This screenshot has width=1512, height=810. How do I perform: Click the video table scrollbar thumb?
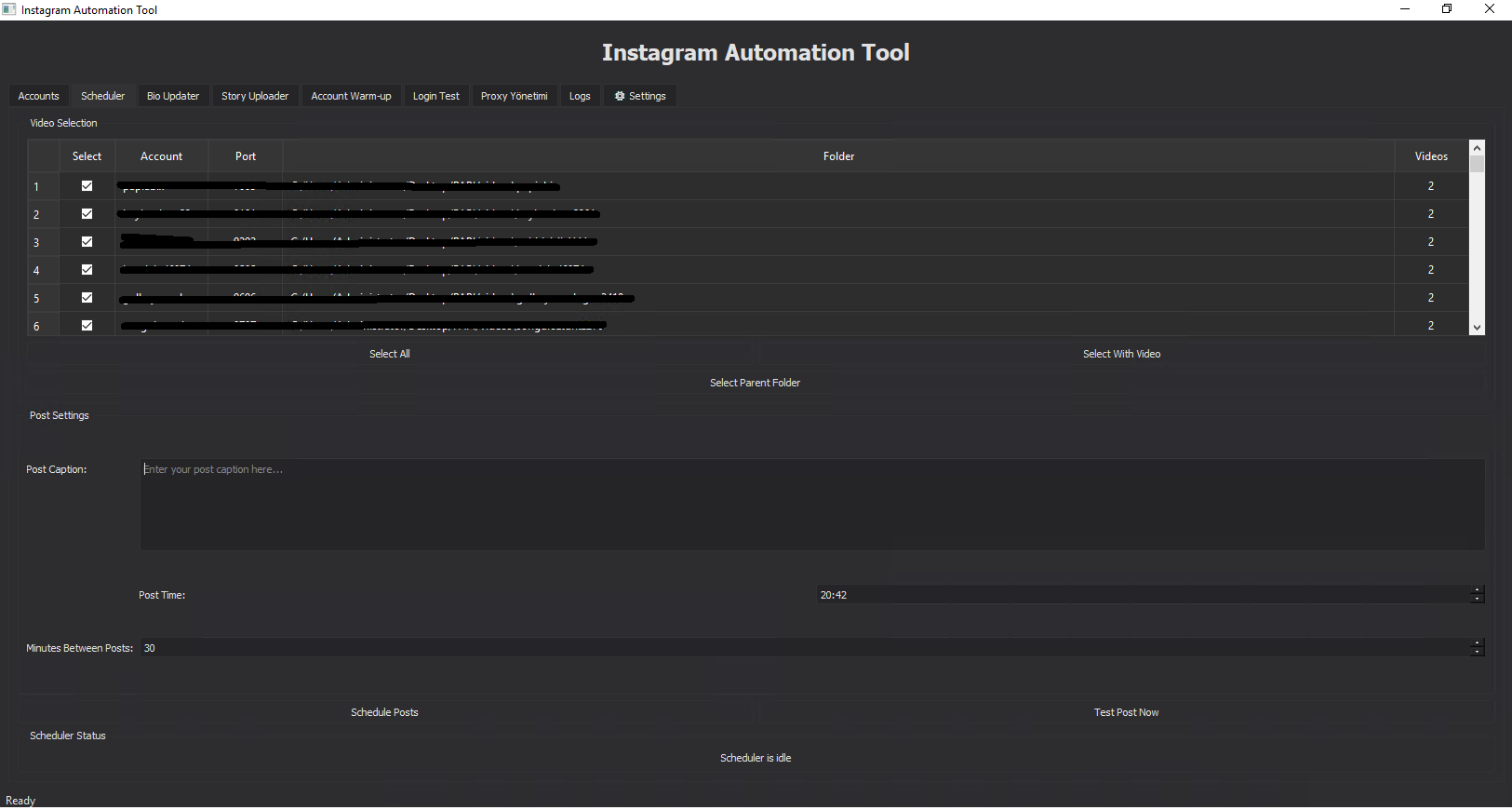pos(1477,164)
